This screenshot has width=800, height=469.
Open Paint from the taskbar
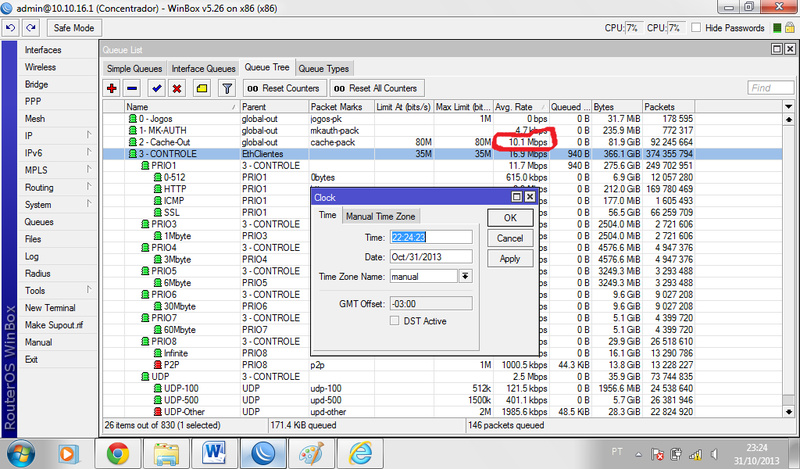coord(311,453)
